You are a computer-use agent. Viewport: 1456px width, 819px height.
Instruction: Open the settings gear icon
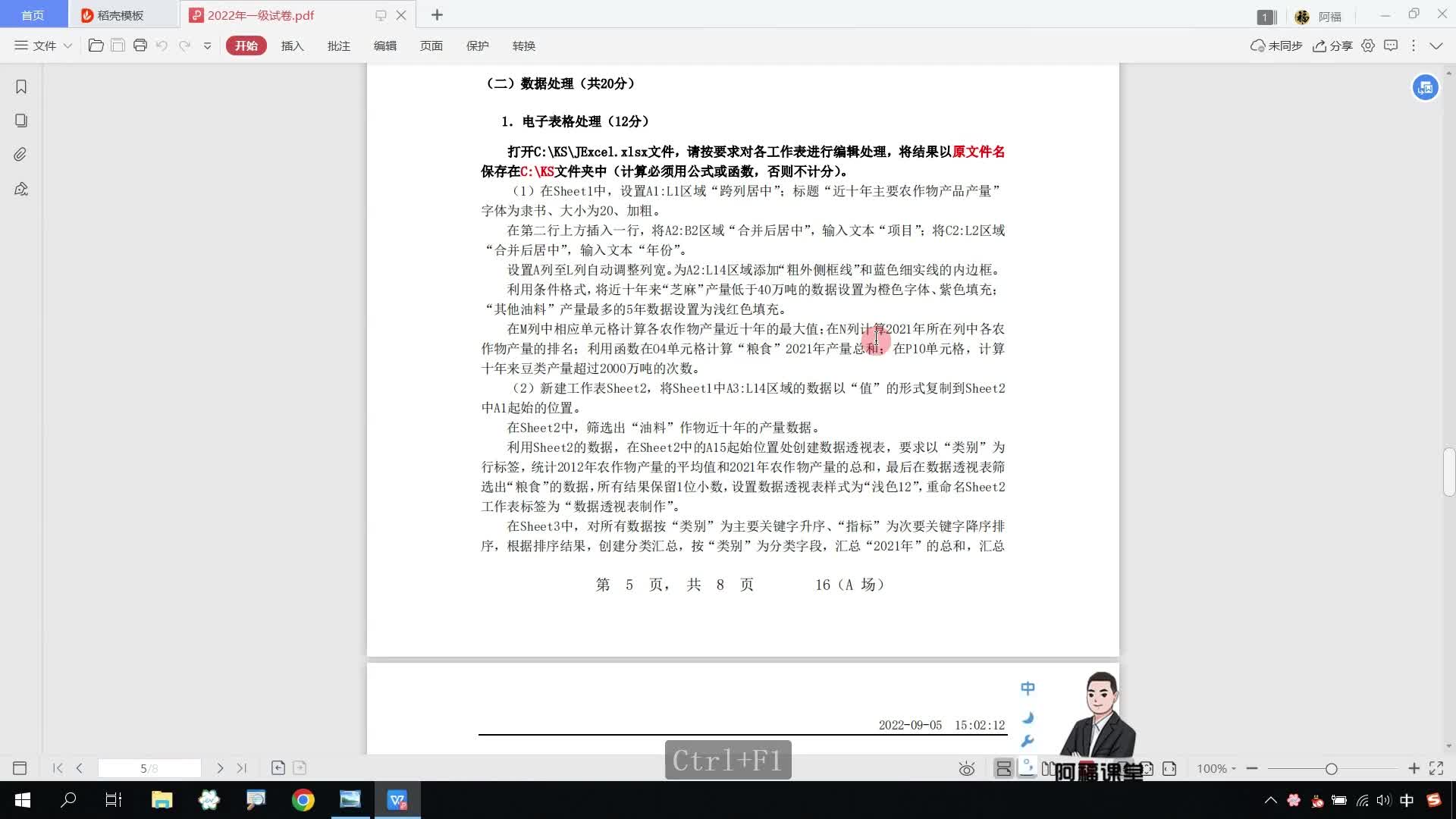(1368, 45)
